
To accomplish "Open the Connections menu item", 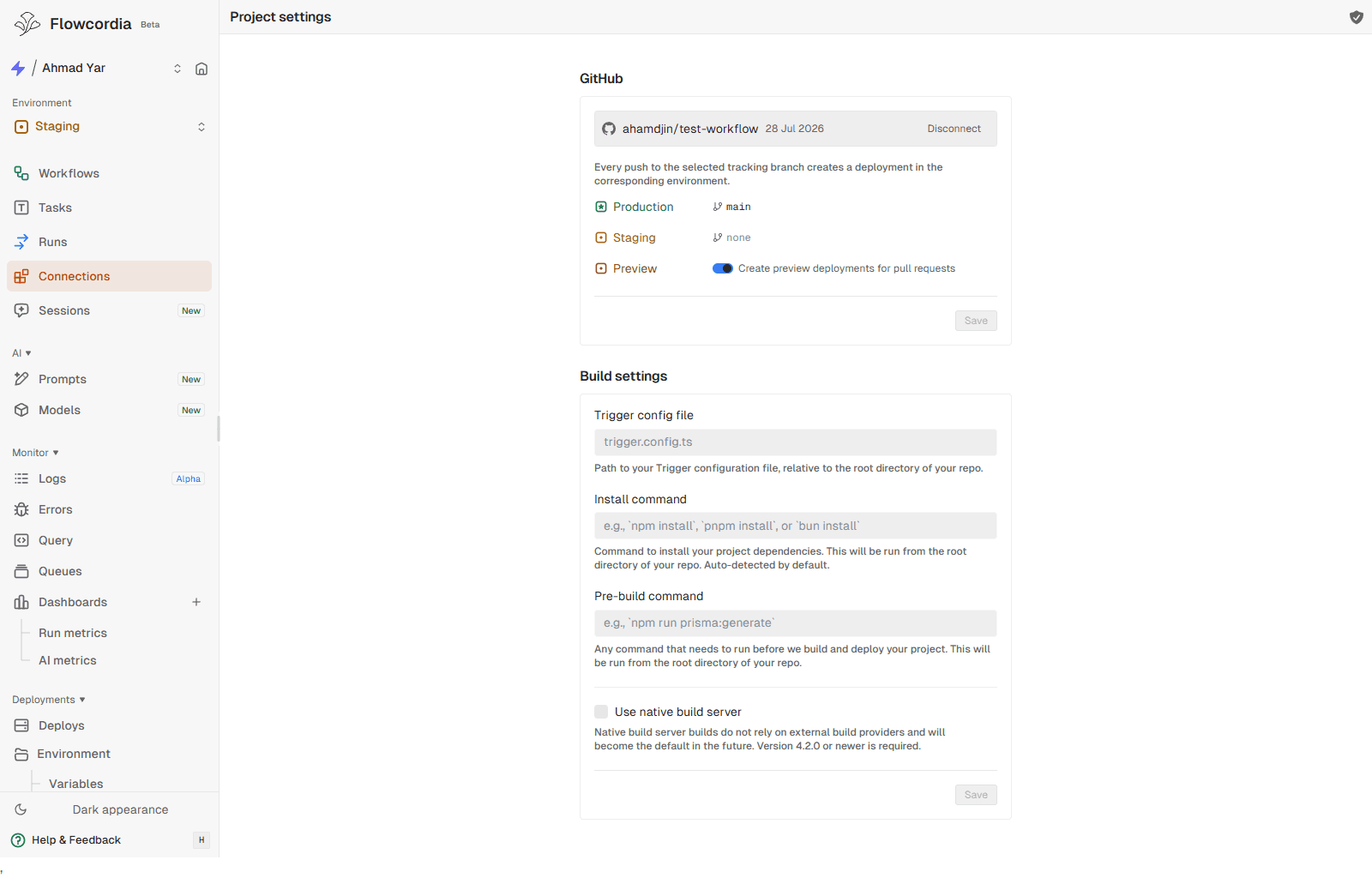I will point(109,276).
